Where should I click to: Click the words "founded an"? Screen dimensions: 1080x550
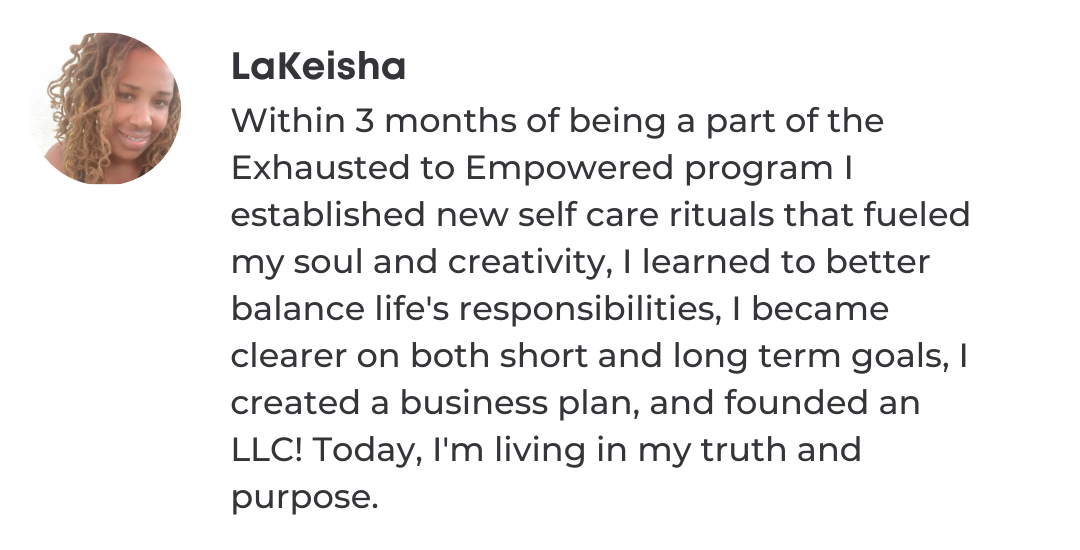click(822, 403)
